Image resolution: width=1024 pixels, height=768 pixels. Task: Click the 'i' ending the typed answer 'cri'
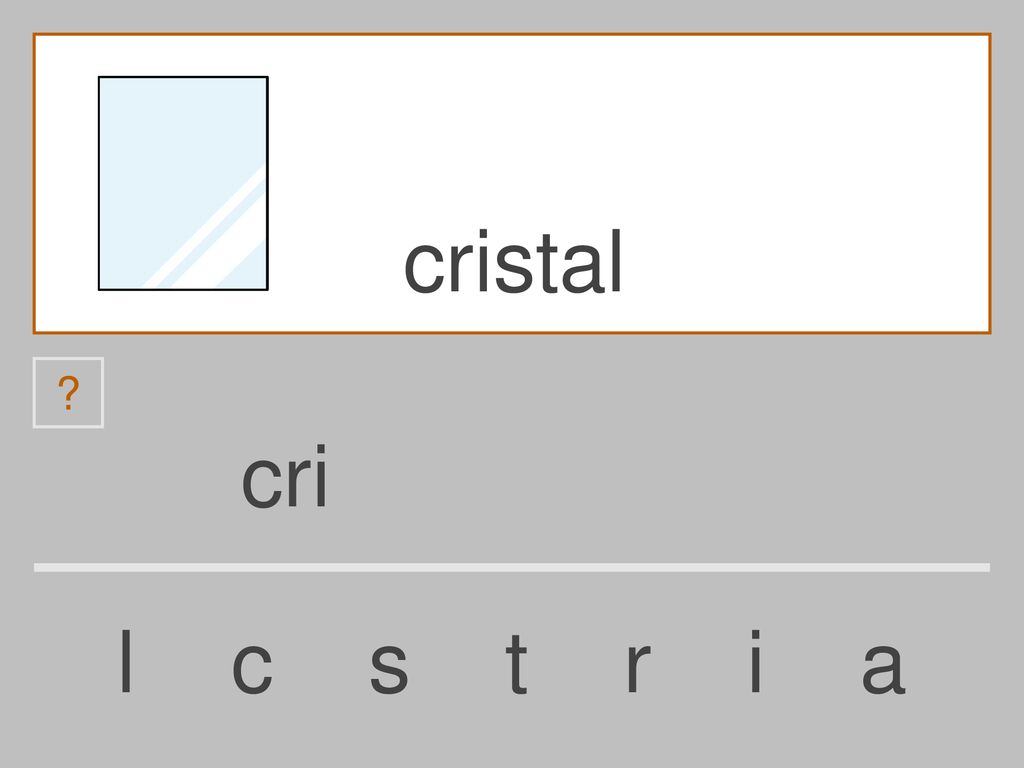tap(321, 475)
